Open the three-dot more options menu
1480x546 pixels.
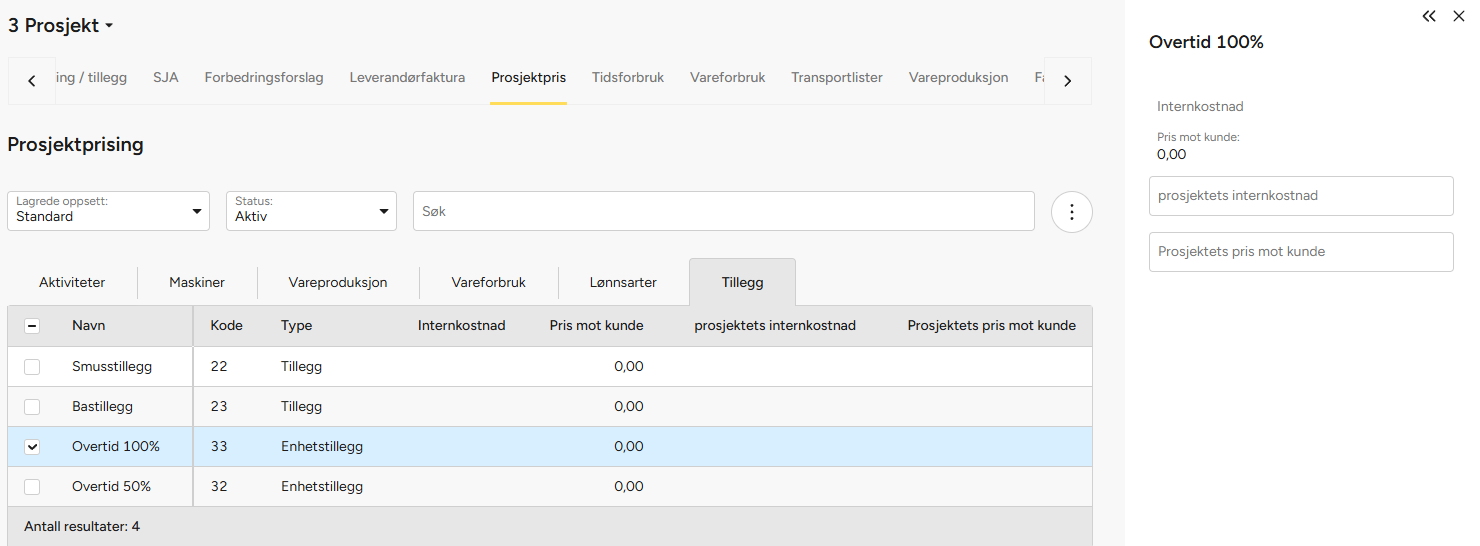click(1071, 212)
